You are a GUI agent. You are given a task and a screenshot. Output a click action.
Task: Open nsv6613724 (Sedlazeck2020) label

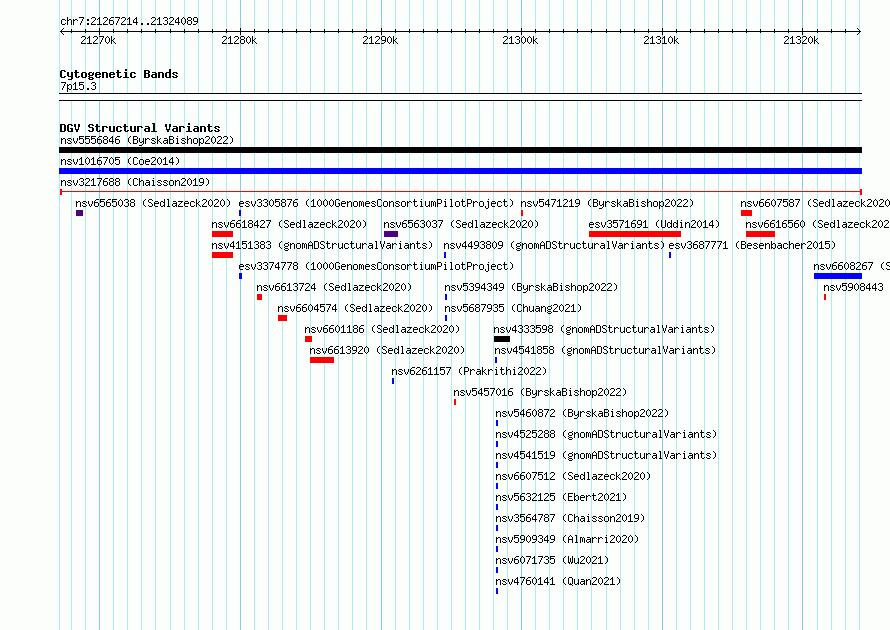(334, 287)
